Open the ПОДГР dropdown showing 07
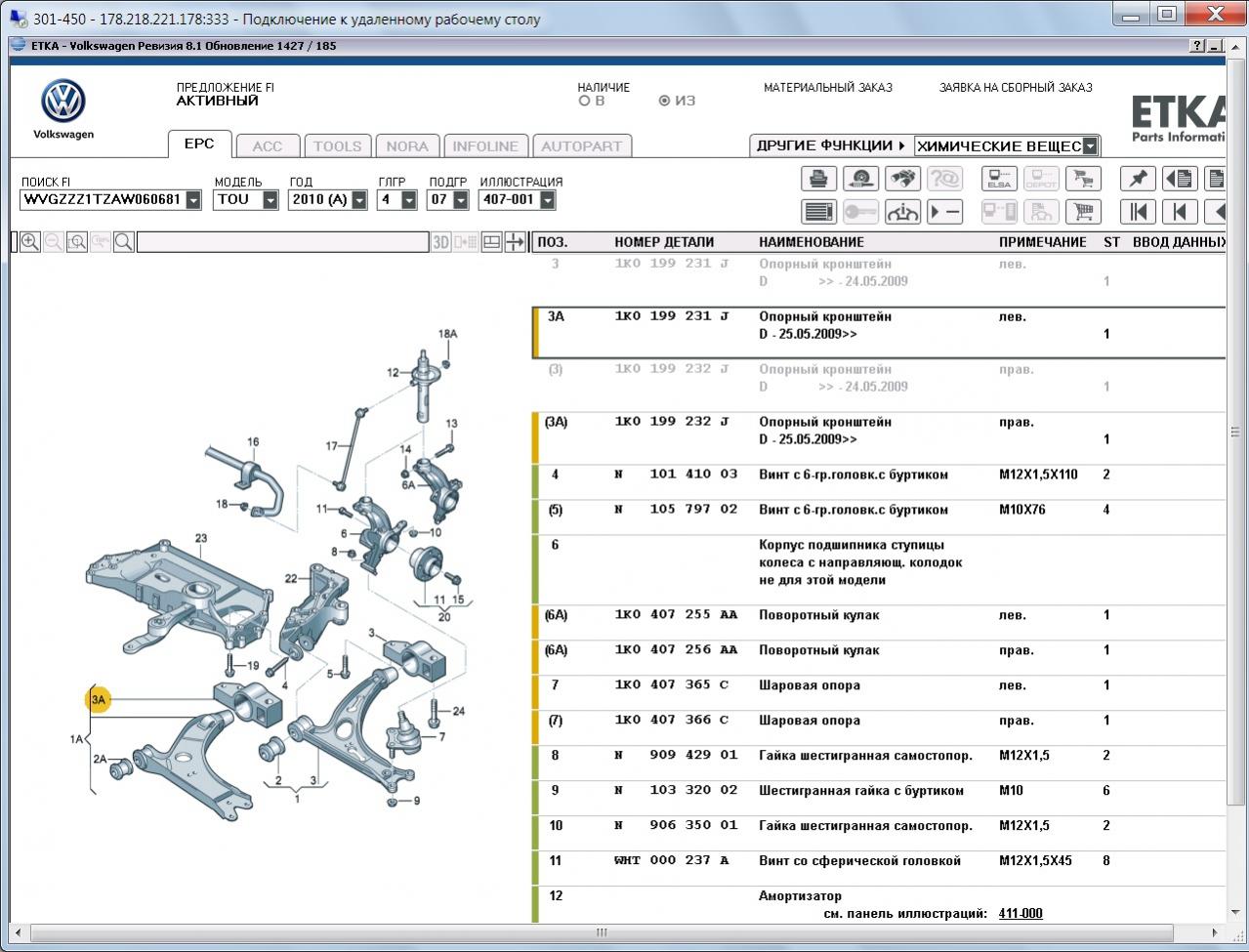 coord(459,200)
